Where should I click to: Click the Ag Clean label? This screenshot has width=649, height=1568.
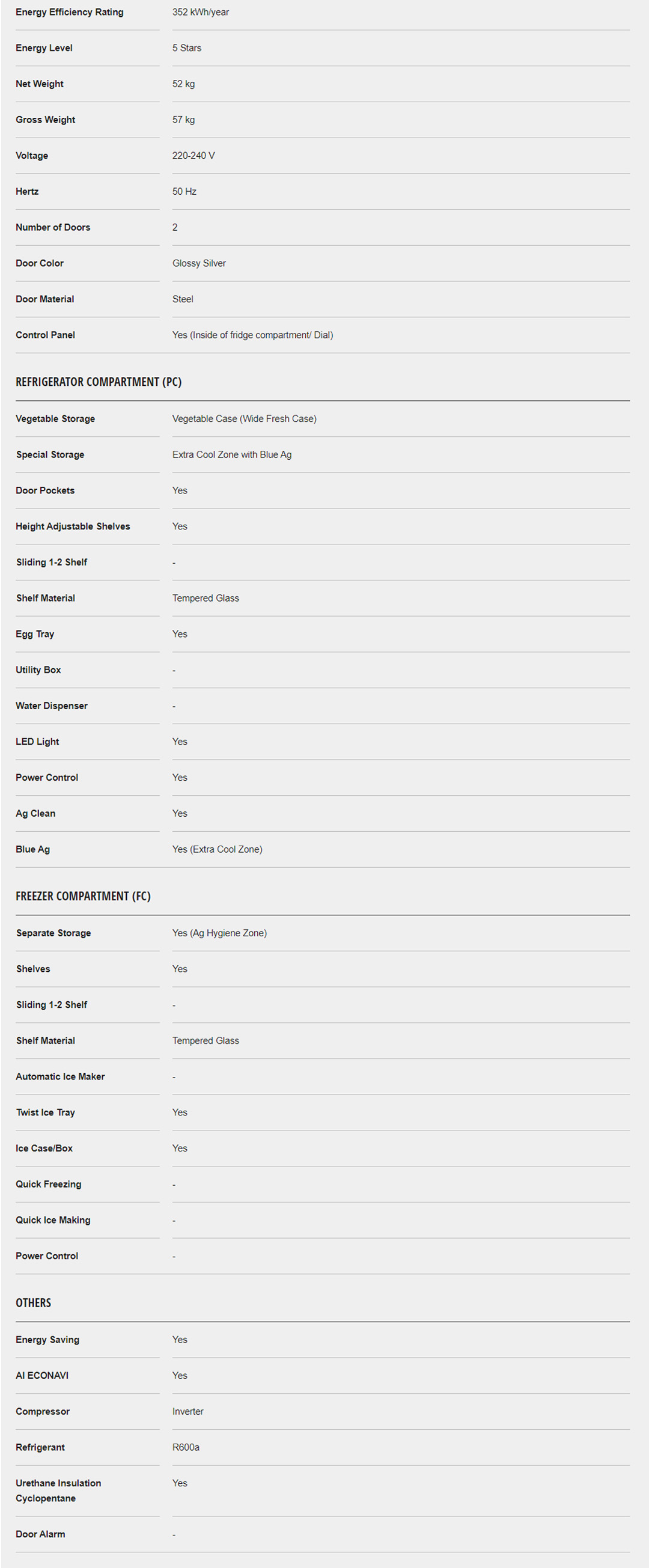(x=35, y=814)
